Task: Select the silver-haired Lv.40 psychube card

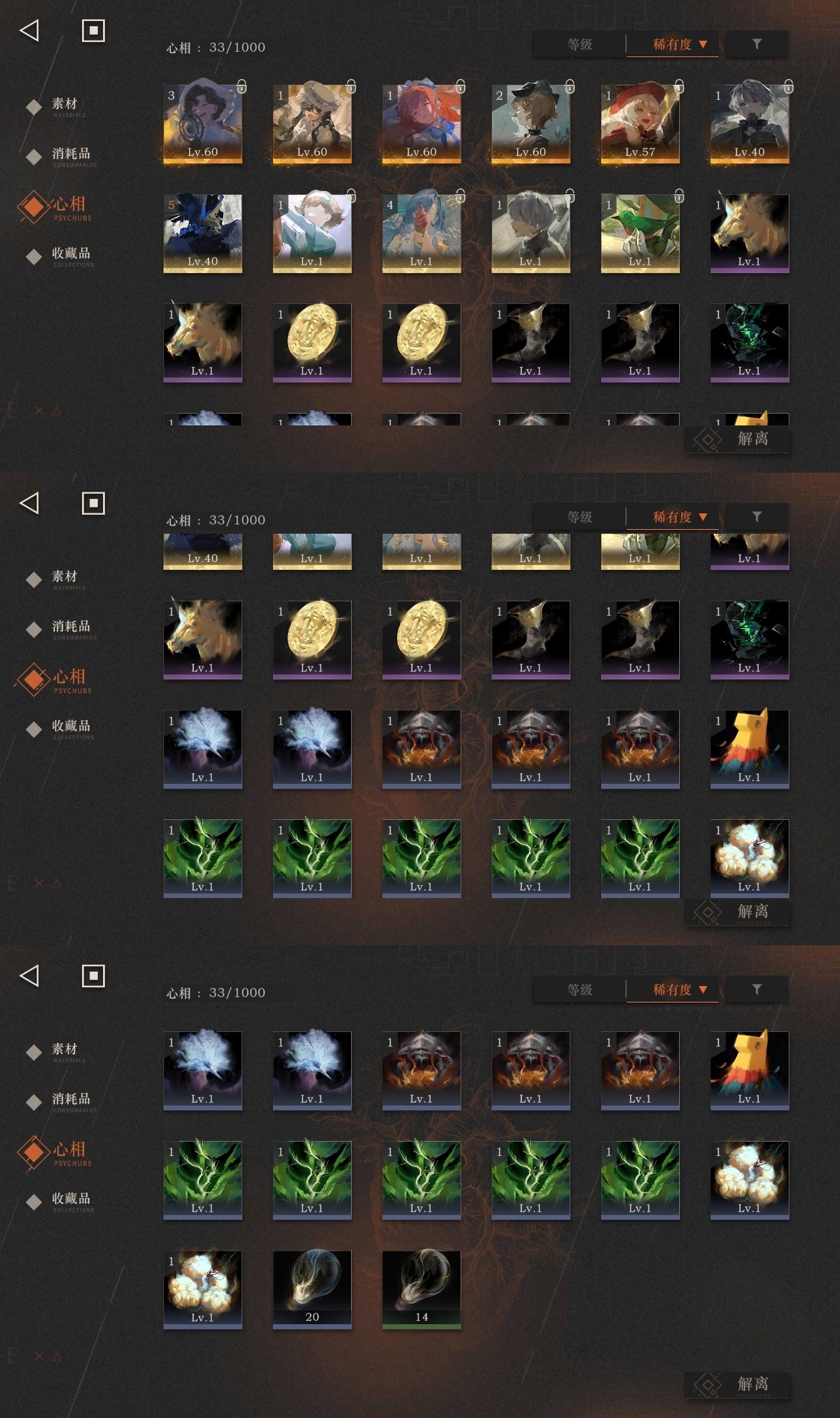Action: tap(749, 123)
